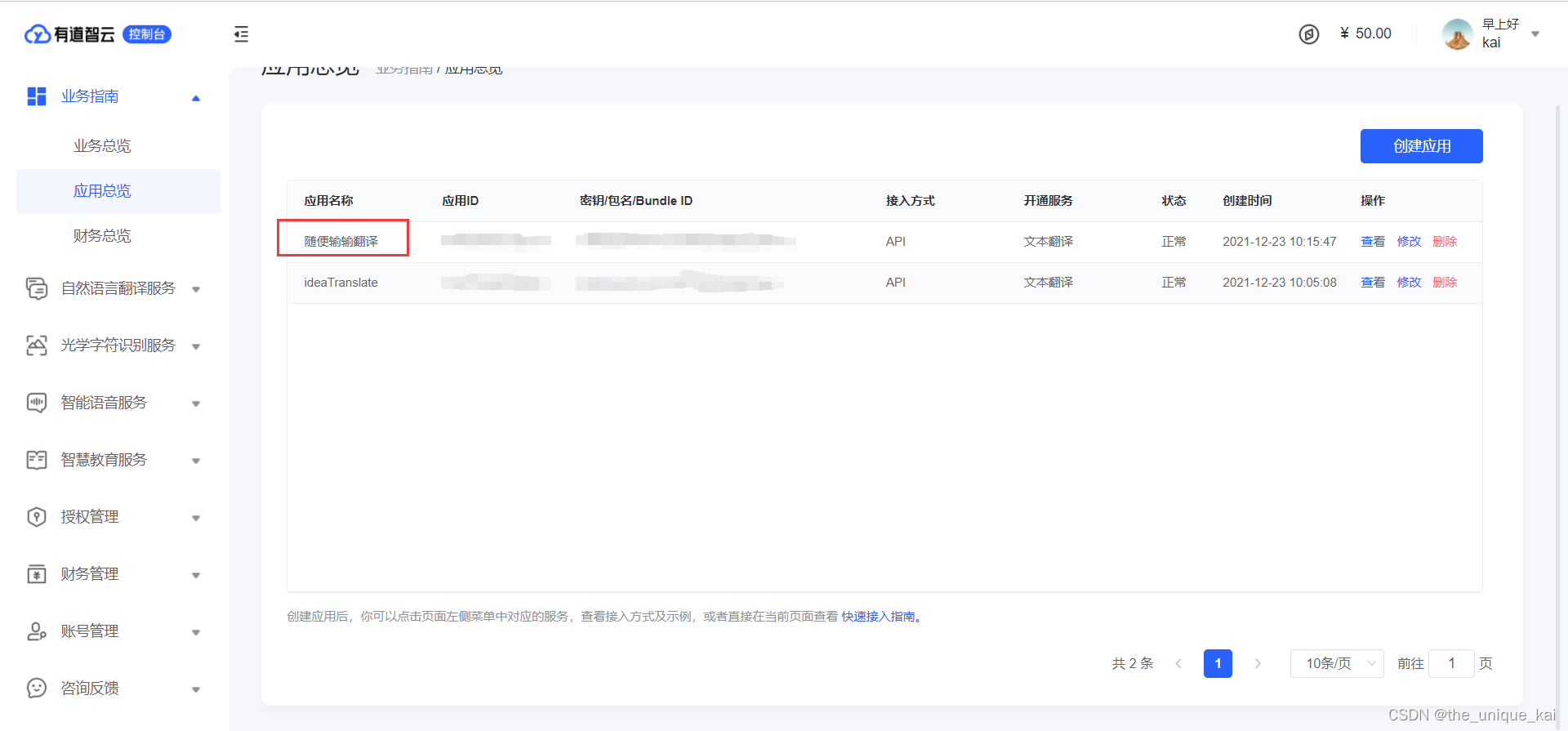1568x731 pixels.
Task: Click the 业务指南 dashboard icon
Action: click(37, 96)
